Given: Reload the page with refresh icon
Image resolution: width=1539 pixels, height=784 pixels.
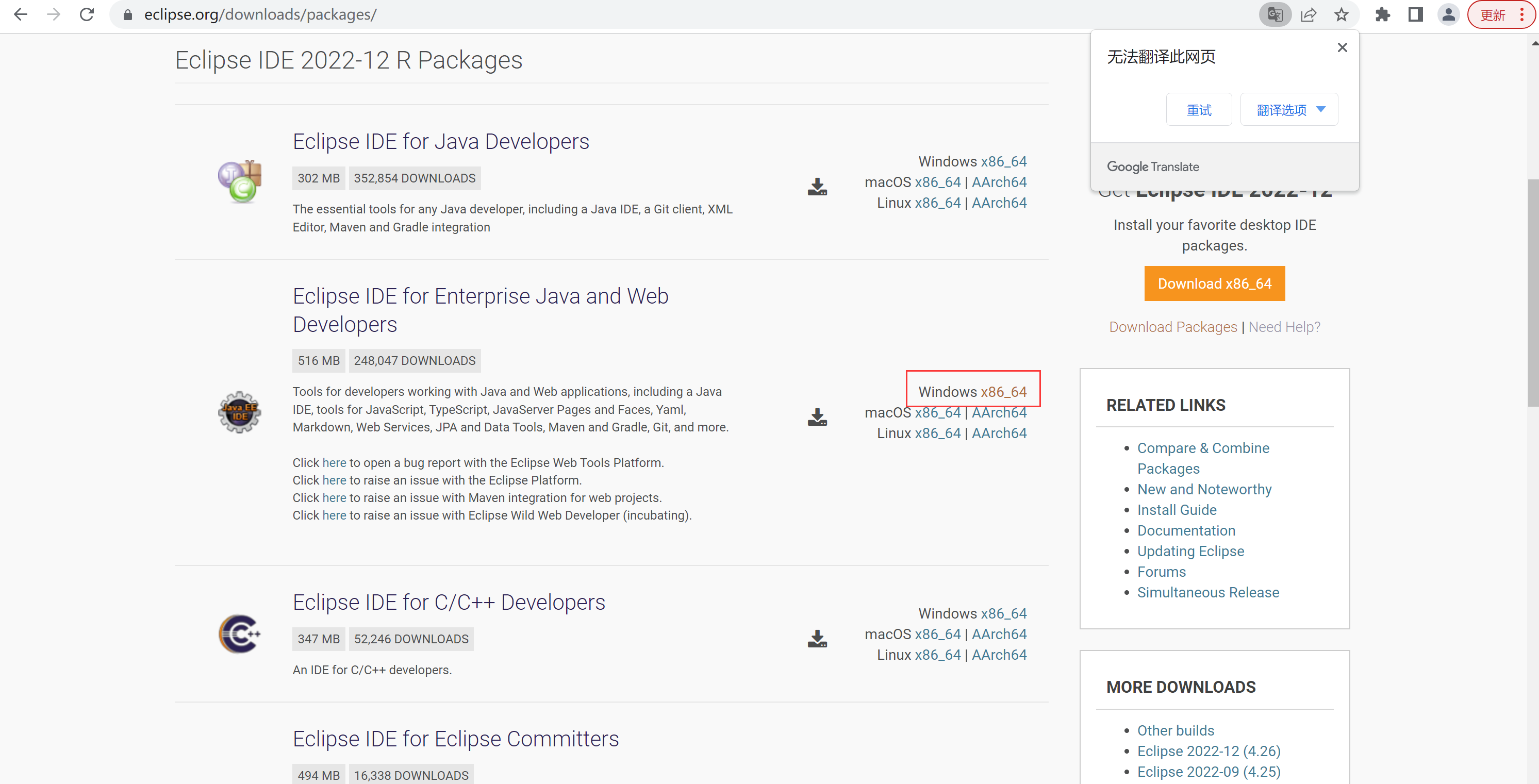Looking at the screenshot, I should point(87,14).
